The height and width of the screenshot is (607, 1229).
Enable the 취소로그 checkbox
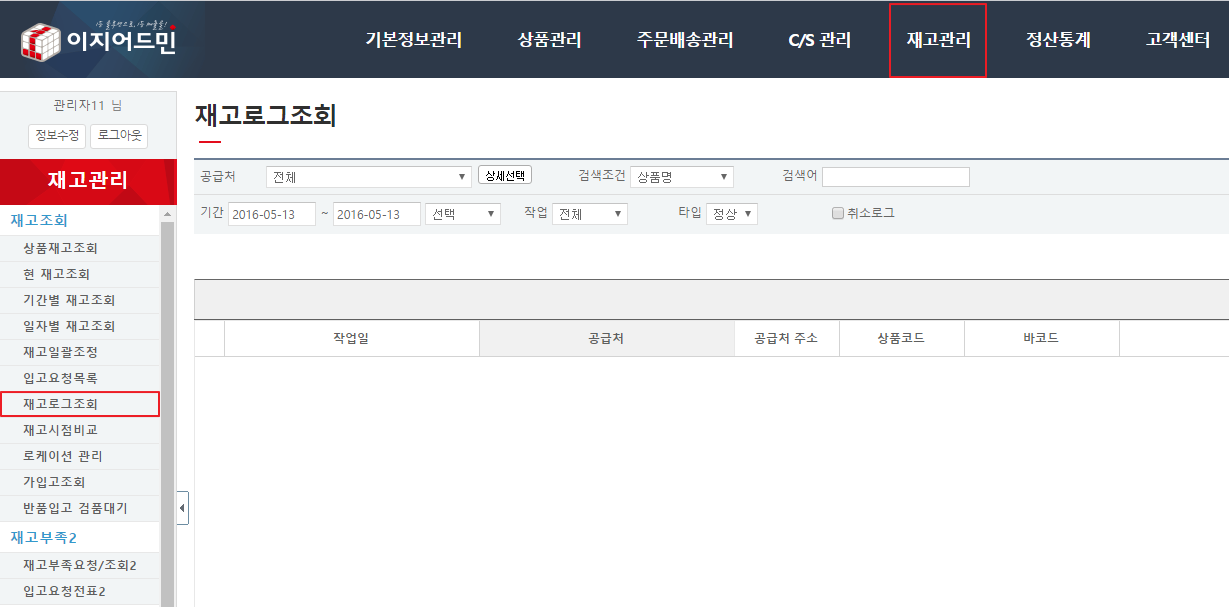coord(838,213)
